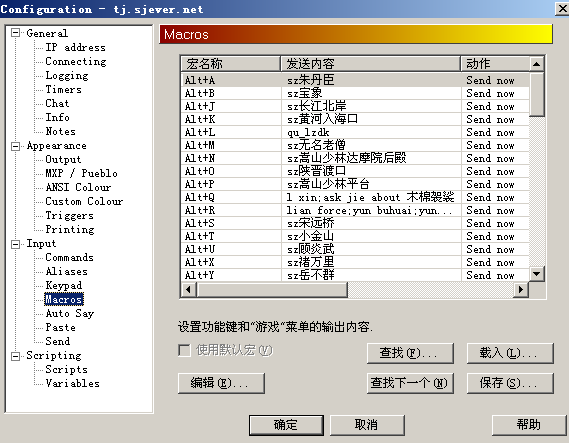Open the Info page
The width and height of the screenshot is (569, 443).
point(57,117)
